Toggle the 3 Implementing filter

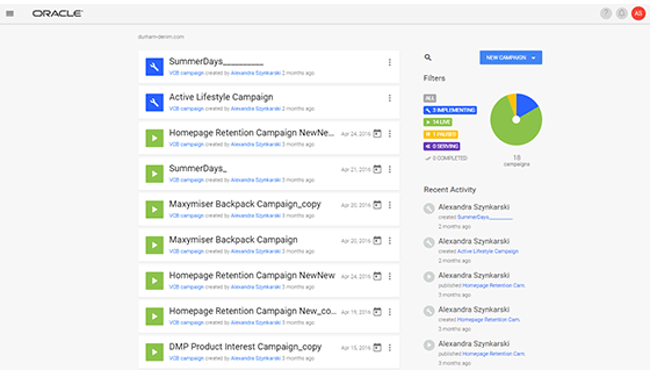(450, 110)
